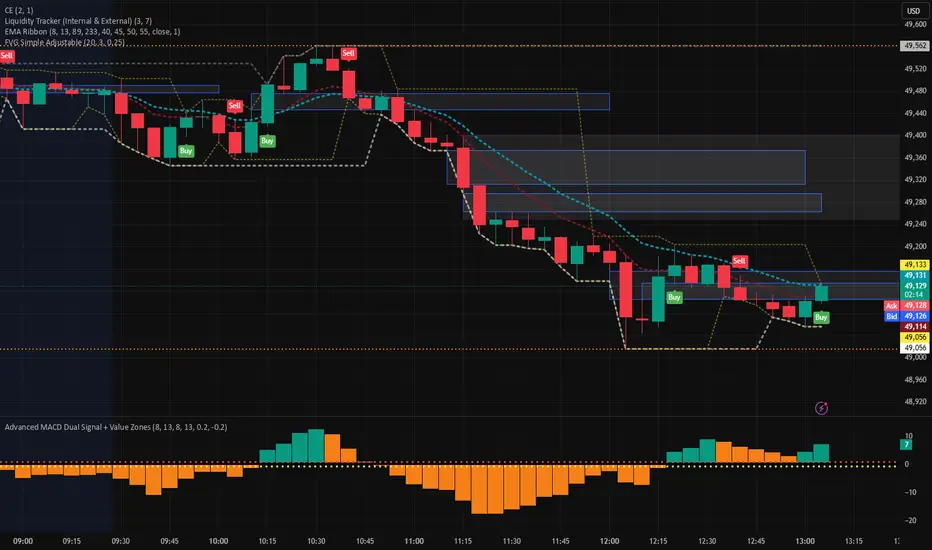Click the 49,562 price level label
This screenshot has width=932, height=550.
(x=915, y=46)
